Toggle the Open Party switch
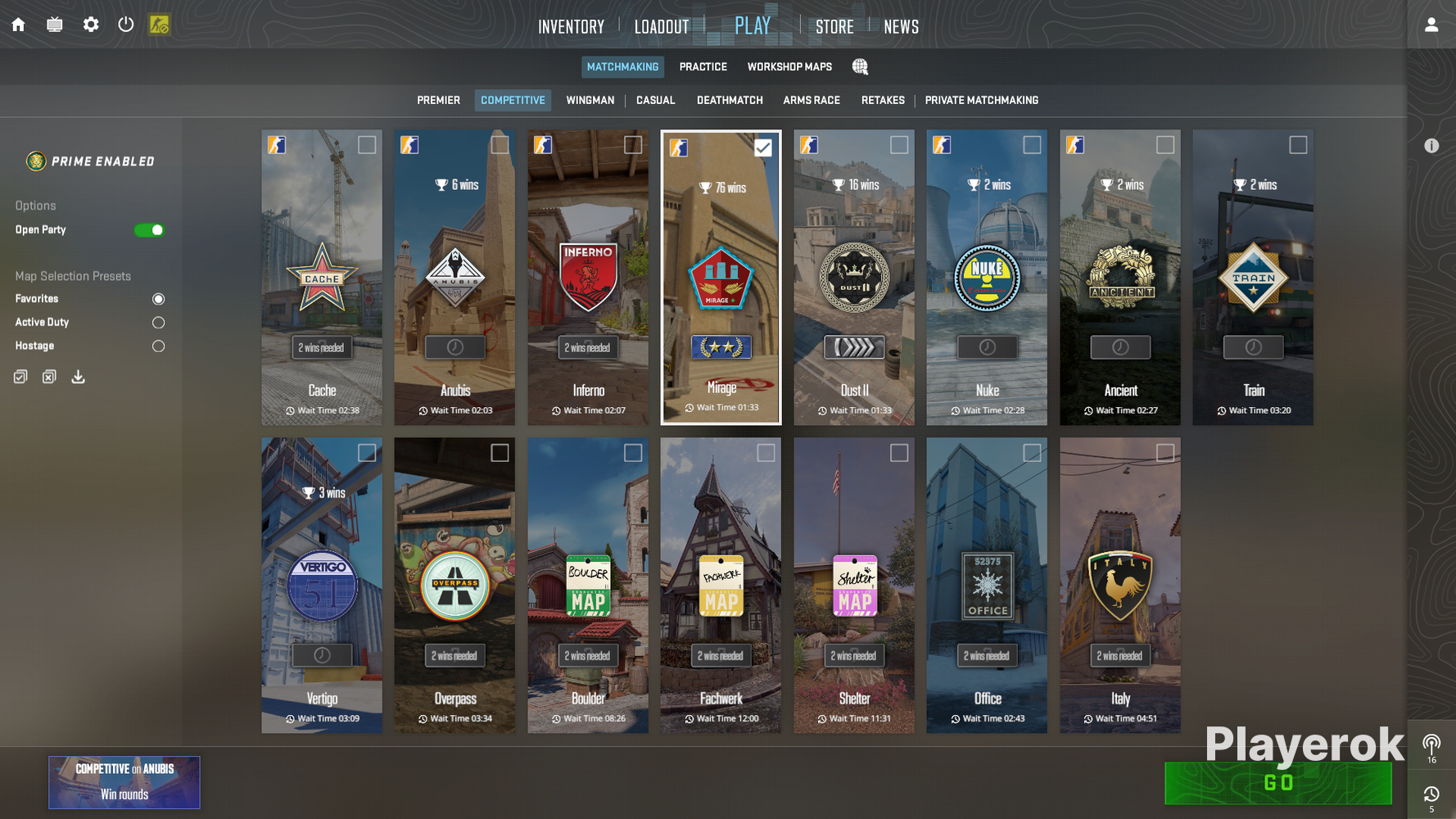The width and height of the screenshot is (1456, 819). pos(149,230)
